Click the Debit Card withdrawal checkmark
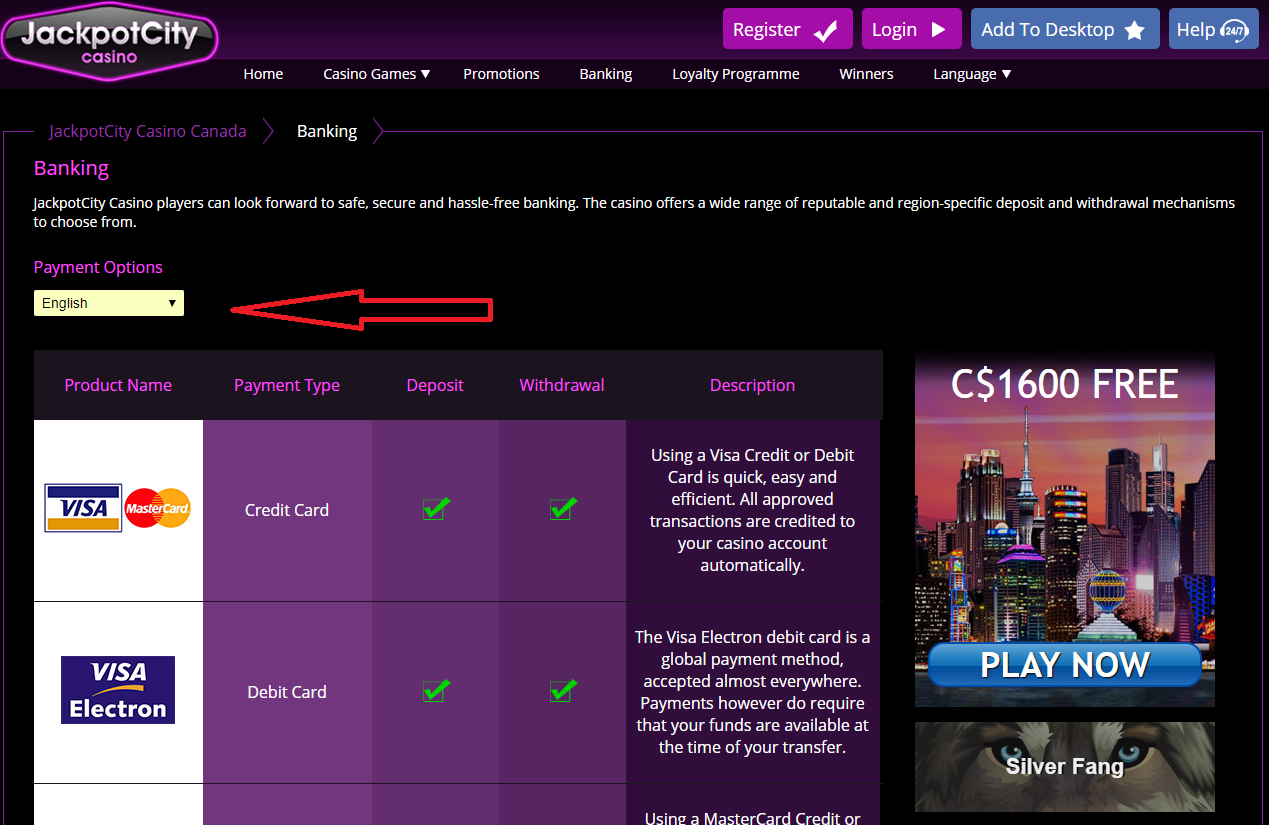This screenshot has height=825, width=1269. pos(562,690)
